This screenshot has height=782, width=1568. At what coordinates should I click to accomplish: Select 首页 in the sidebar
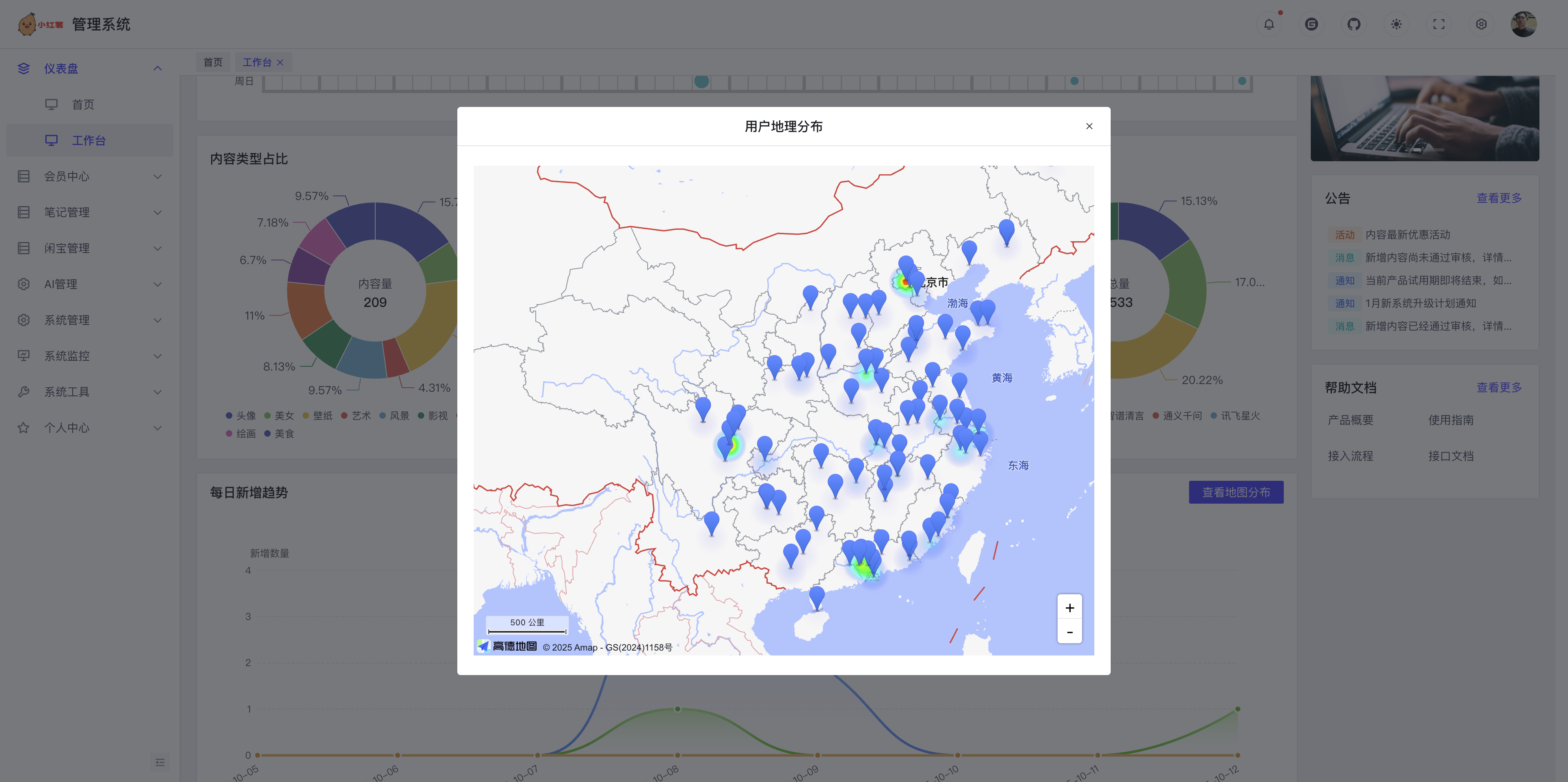[83, 104]
